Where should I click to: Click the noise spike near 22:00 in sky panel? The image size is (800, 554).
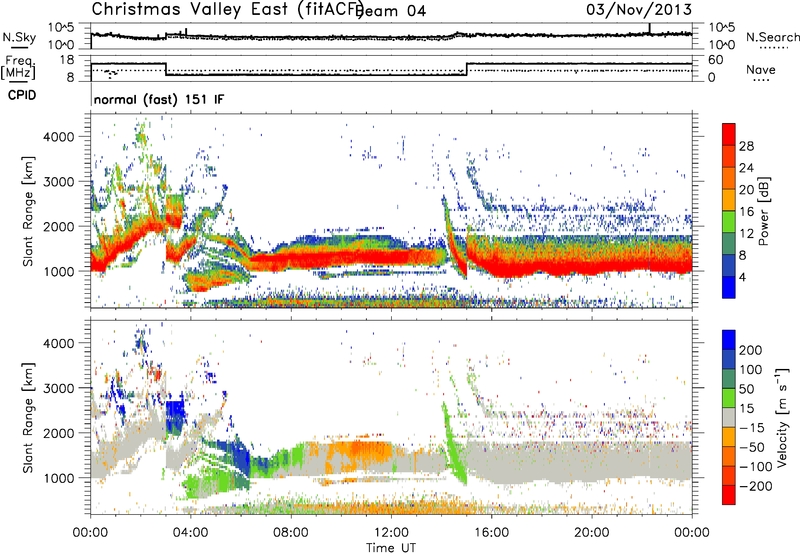649,29
